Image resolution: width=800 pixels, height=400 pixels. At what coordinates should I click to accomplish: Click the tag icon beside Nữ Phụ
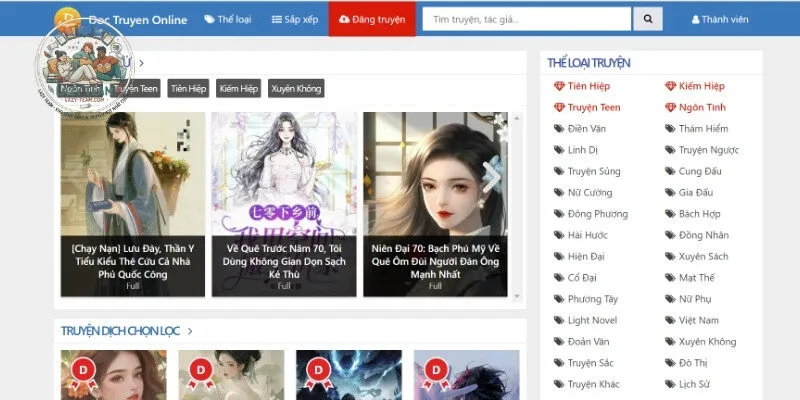(x=670, y=299)
